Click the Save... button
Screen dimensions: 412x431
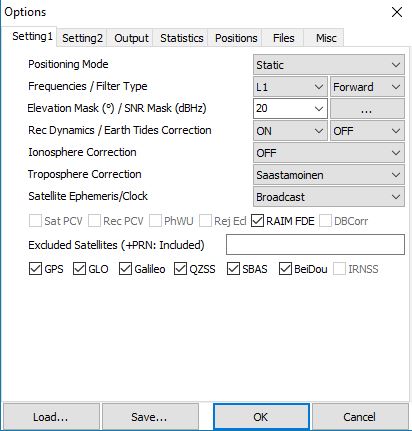150,417
